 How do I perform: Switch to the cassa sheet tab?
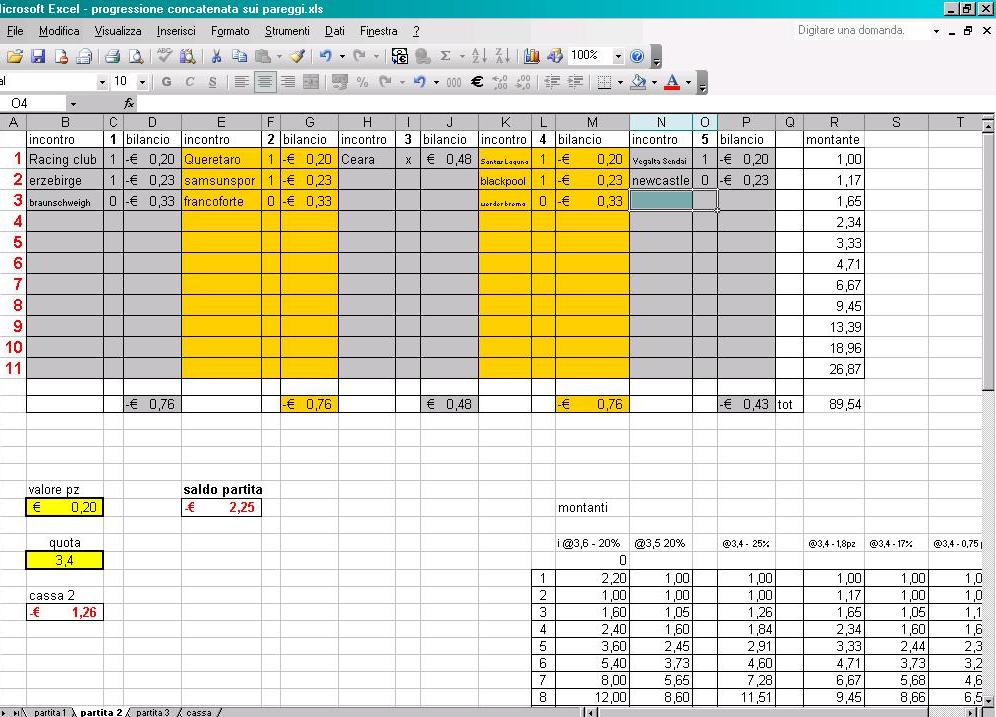click(199, 713)
